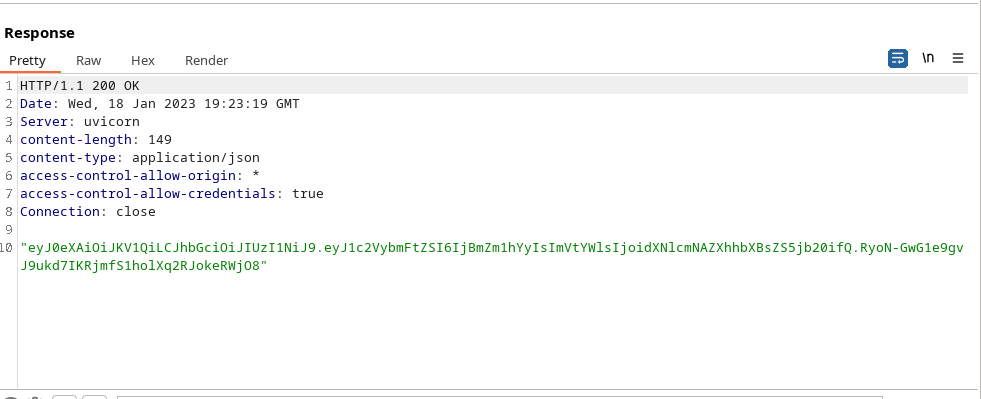Click the access-control-allow-credentials value true
This screenshot has width=981, height=399.
coord(308,194)
